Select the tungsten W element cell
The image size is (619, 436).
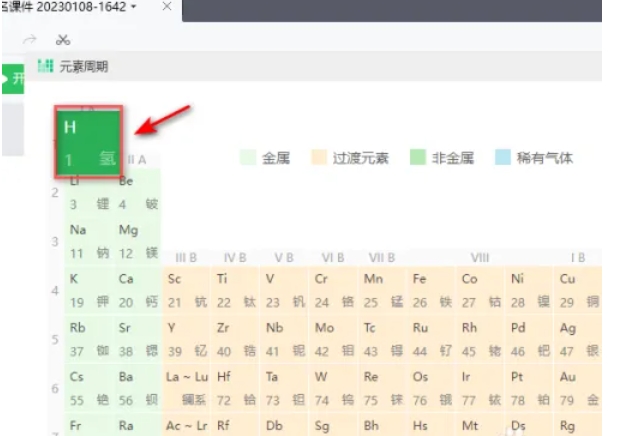click(x=333, y=388)
